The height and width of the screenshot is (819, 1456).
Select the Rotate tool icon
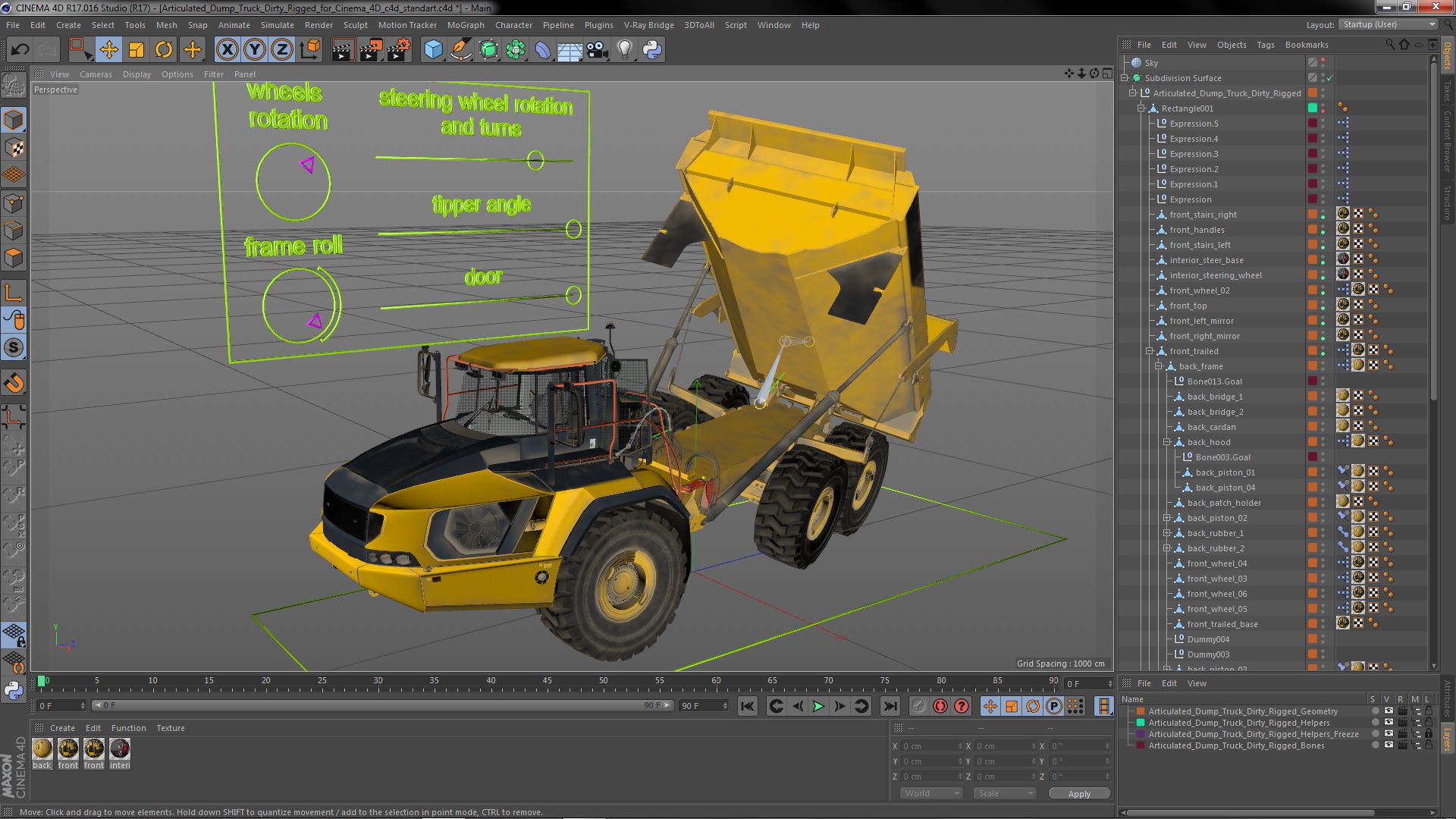point(164,50)
